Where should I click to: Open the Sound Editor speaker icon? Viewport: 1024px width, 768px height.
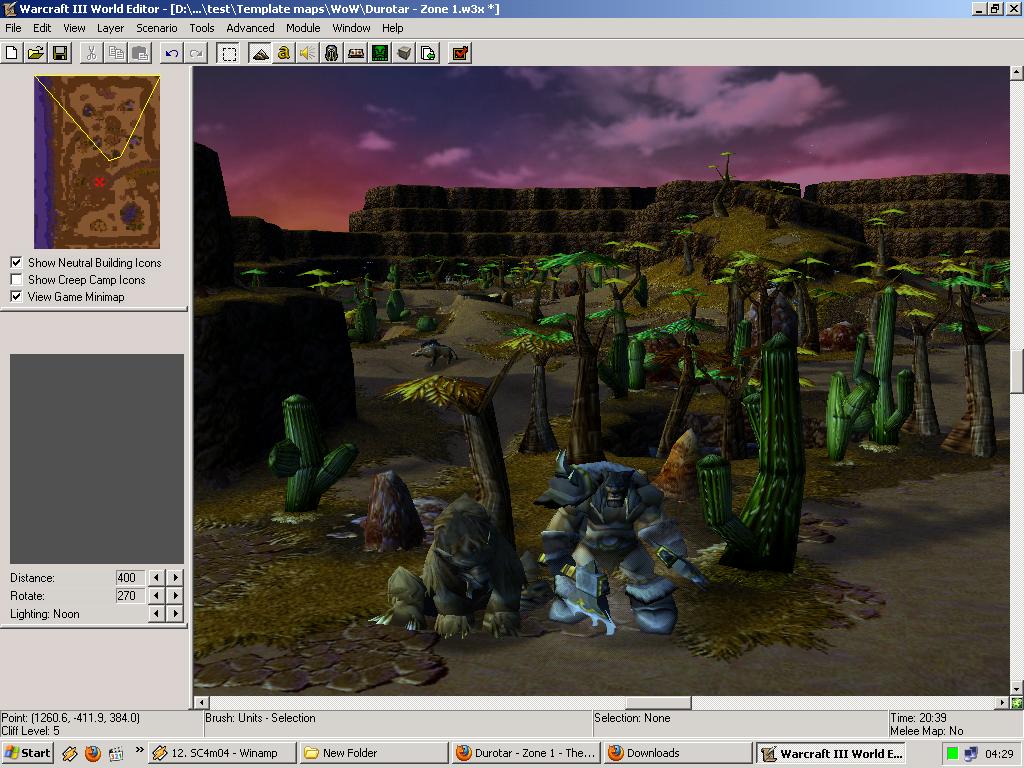pos(308,53)
